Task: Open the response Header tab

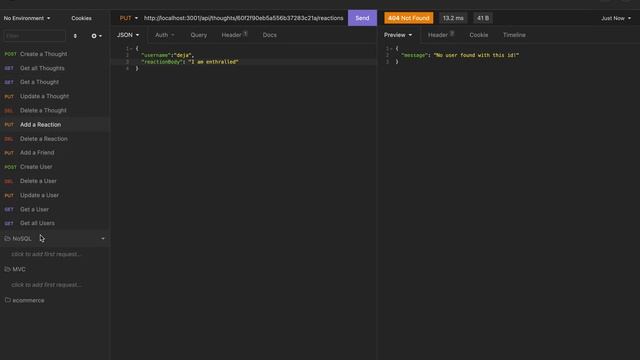Action: (440, 35)
